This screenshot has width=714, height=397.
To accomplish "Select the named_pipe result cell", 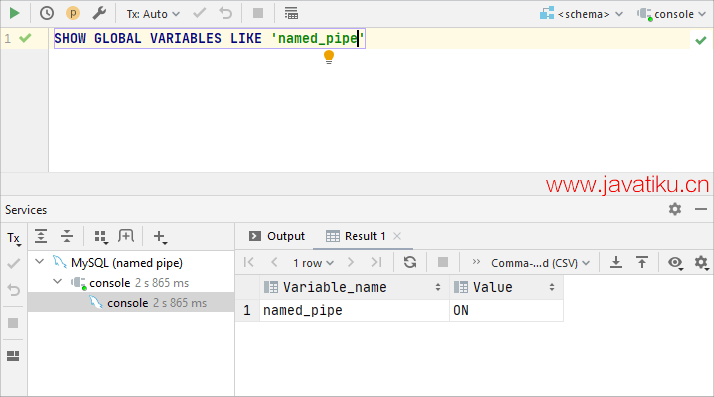I will point(354,310).
